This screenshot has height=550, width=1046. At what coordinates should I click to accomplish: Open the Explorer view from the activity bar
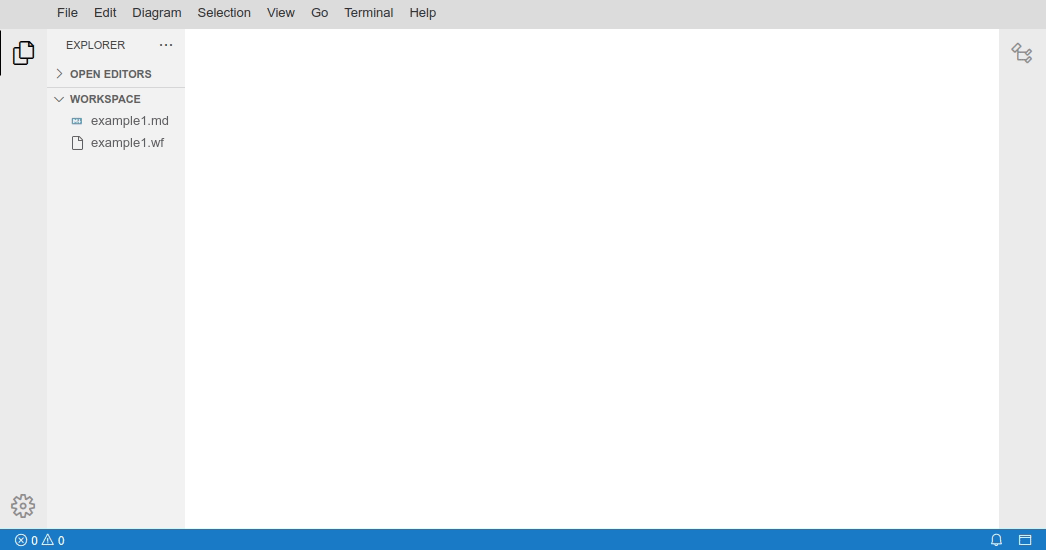[23, 53]
